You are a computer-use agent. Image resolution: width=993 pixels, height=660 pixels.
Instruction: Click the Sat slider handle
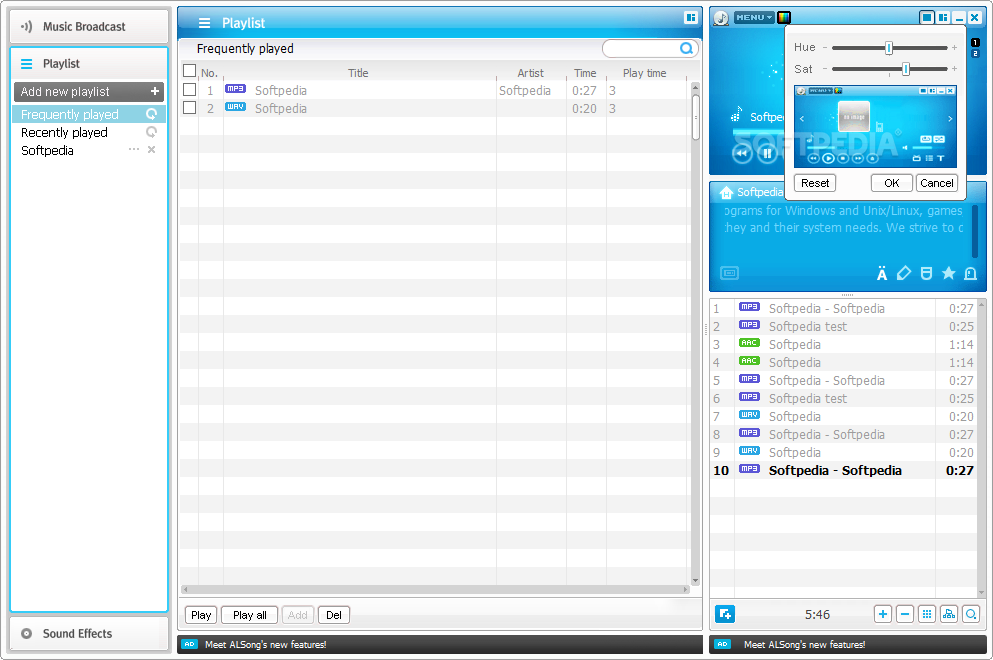click(x=906, y=69)
